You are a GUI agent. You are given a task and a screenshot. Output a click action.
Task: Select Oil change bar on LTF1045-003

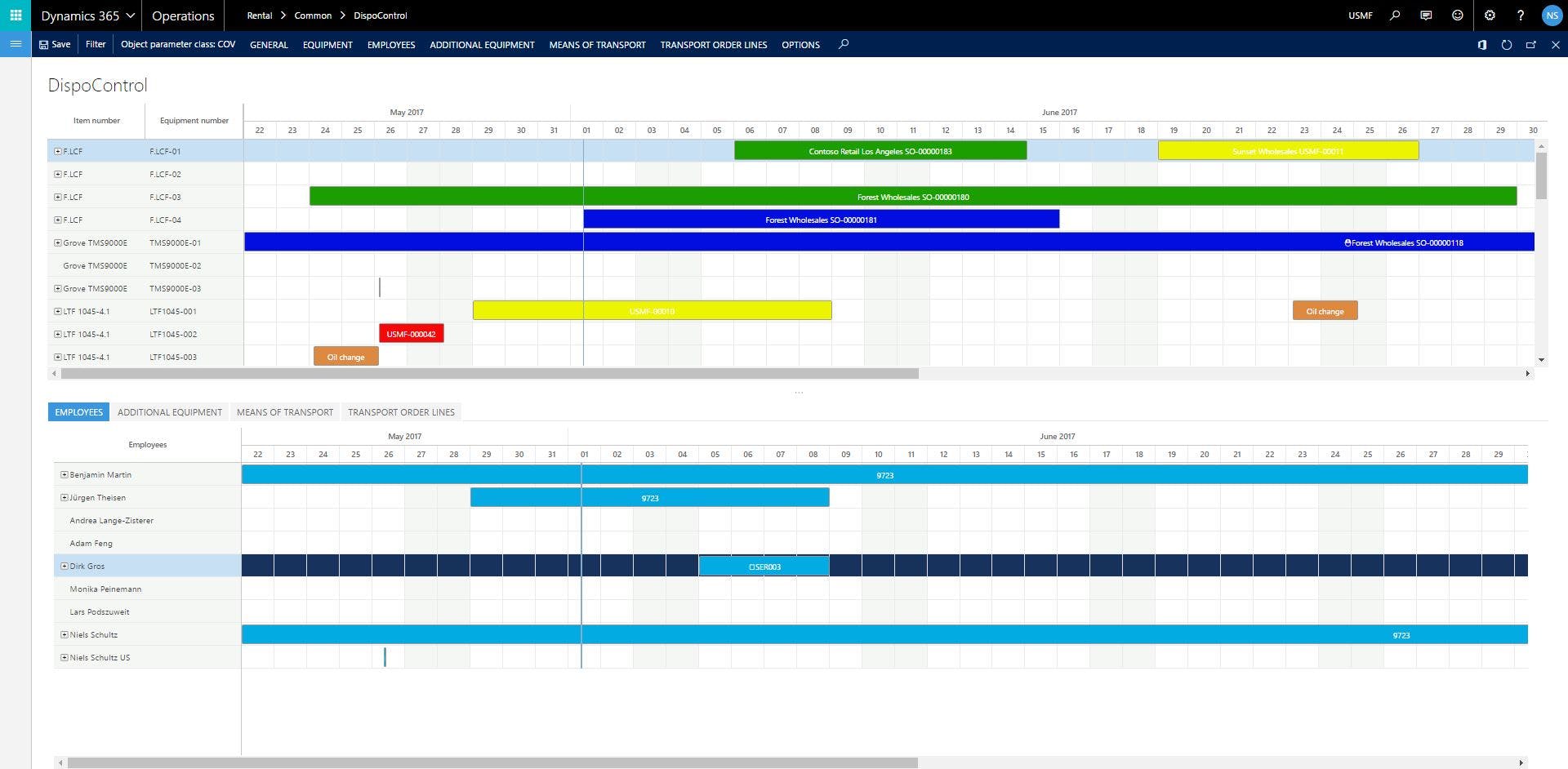point(345,357)
